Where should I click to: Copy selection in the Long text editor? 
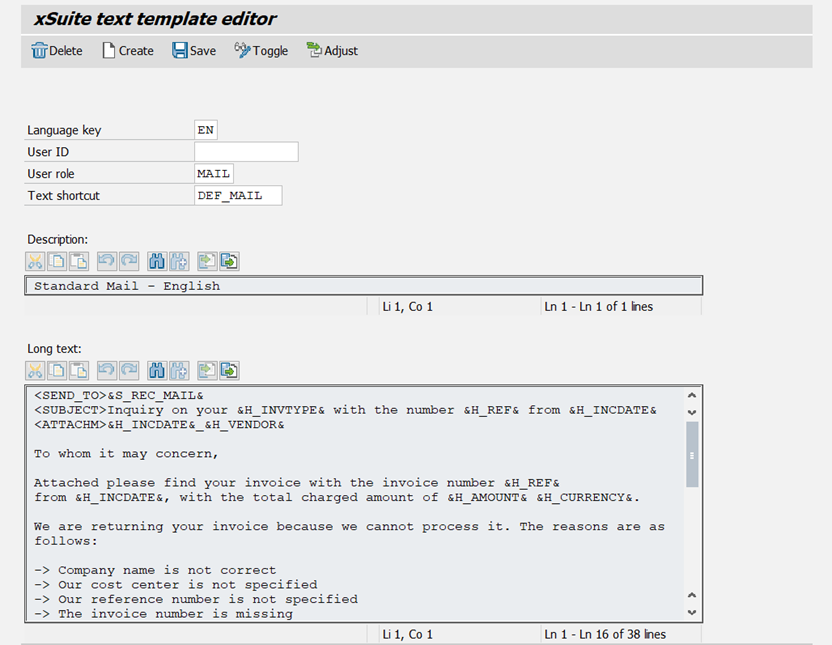[x=57, y=370]
